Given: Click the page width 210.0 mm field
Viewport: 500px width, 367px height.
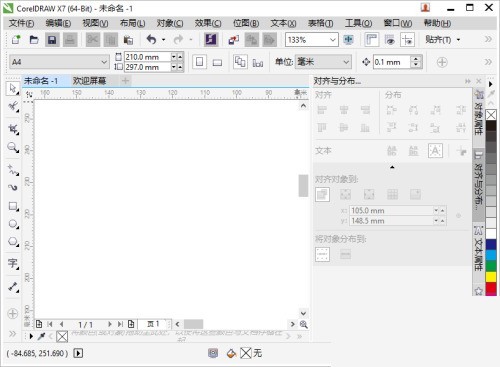Looking at the screenshot, I should [148, 57].
